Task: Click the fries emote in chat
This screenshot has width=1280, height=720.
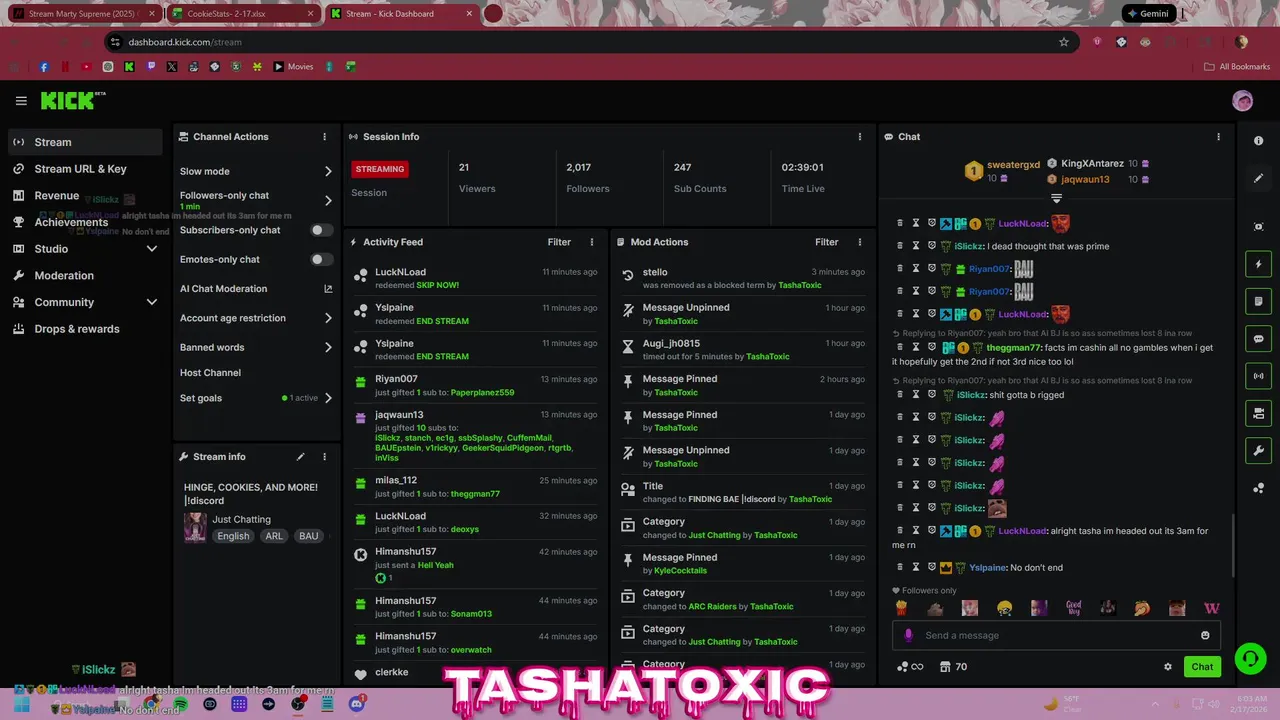Action: 901,608
